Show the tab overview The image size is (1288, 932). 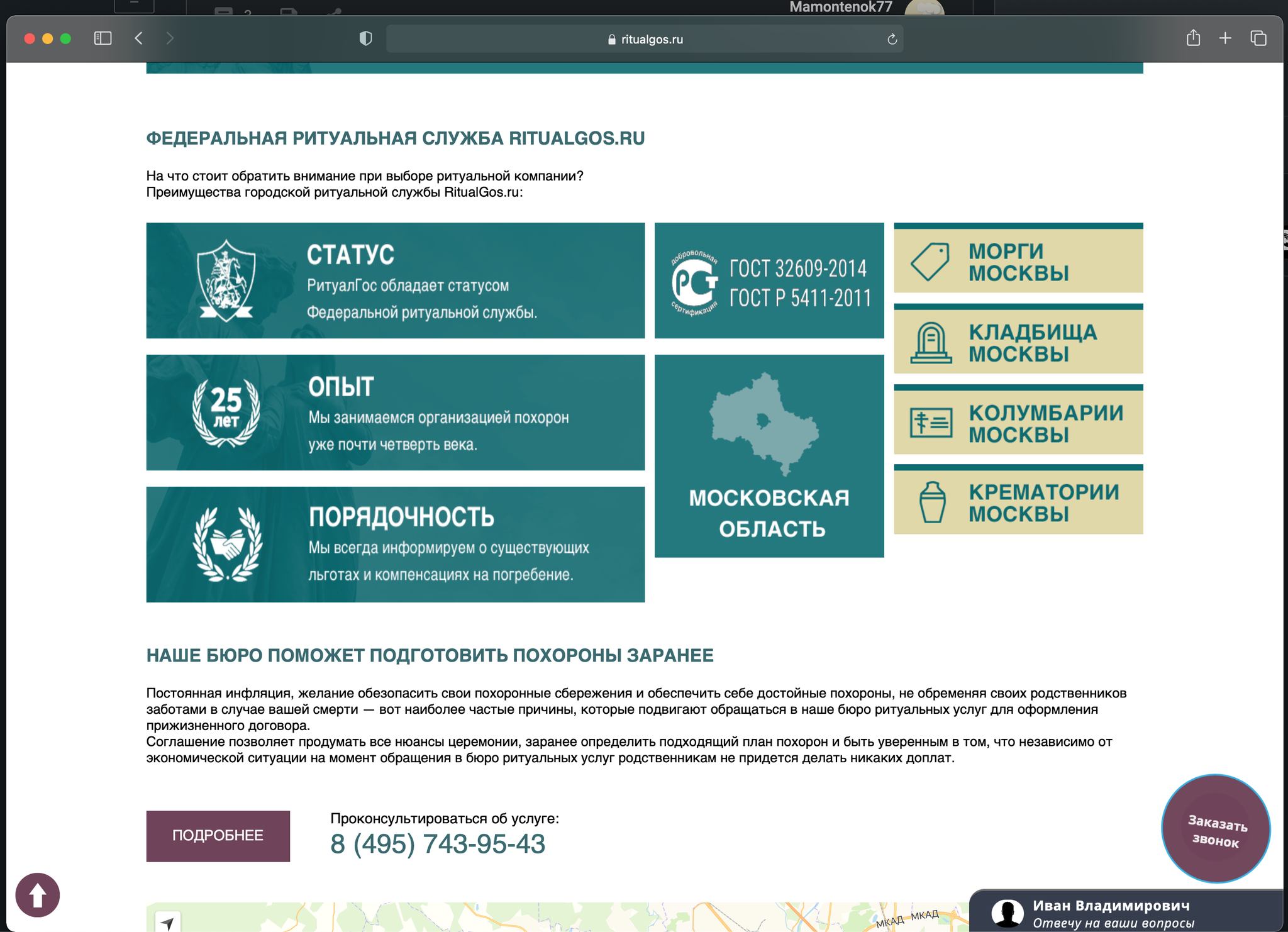point(1258,38)
